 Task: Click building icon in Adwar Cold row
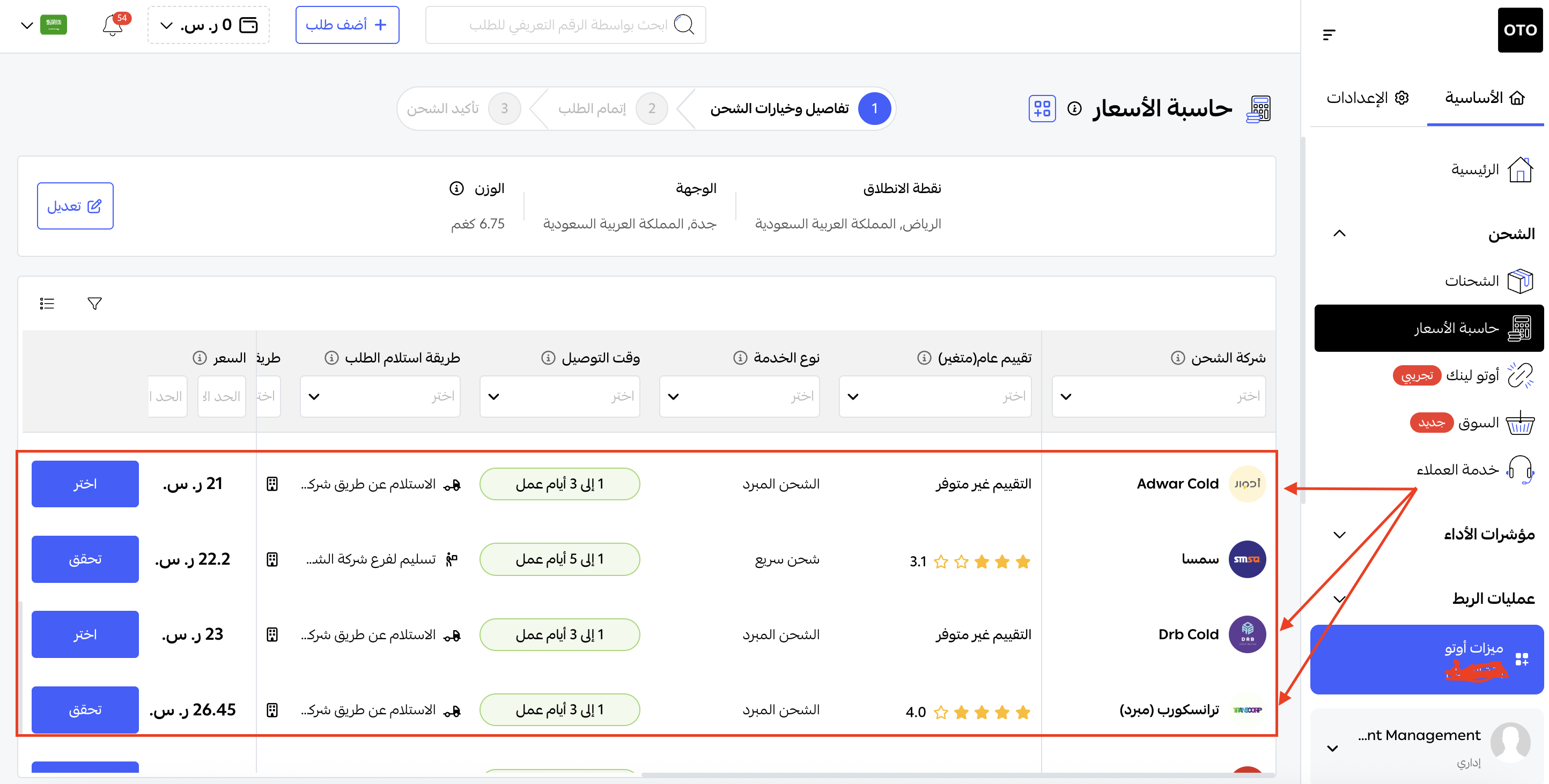coord(272,484)
